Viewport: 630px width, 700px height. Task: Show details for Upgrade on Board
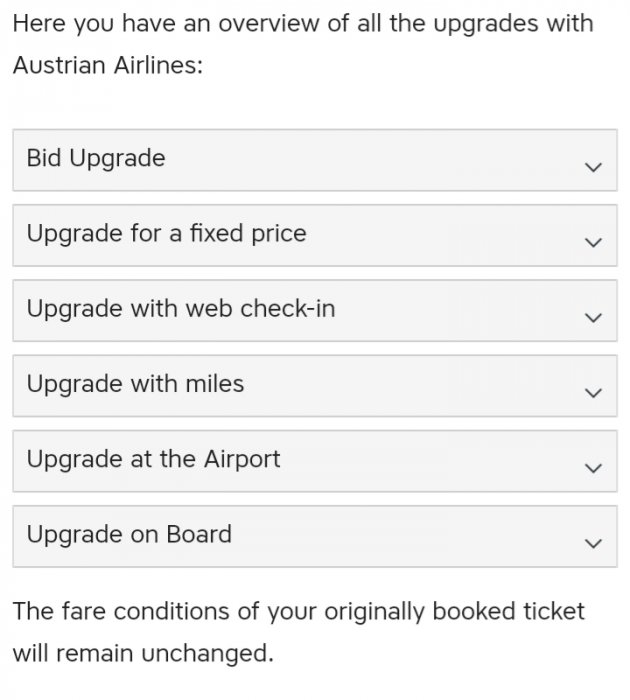click(x=315, y=536)
